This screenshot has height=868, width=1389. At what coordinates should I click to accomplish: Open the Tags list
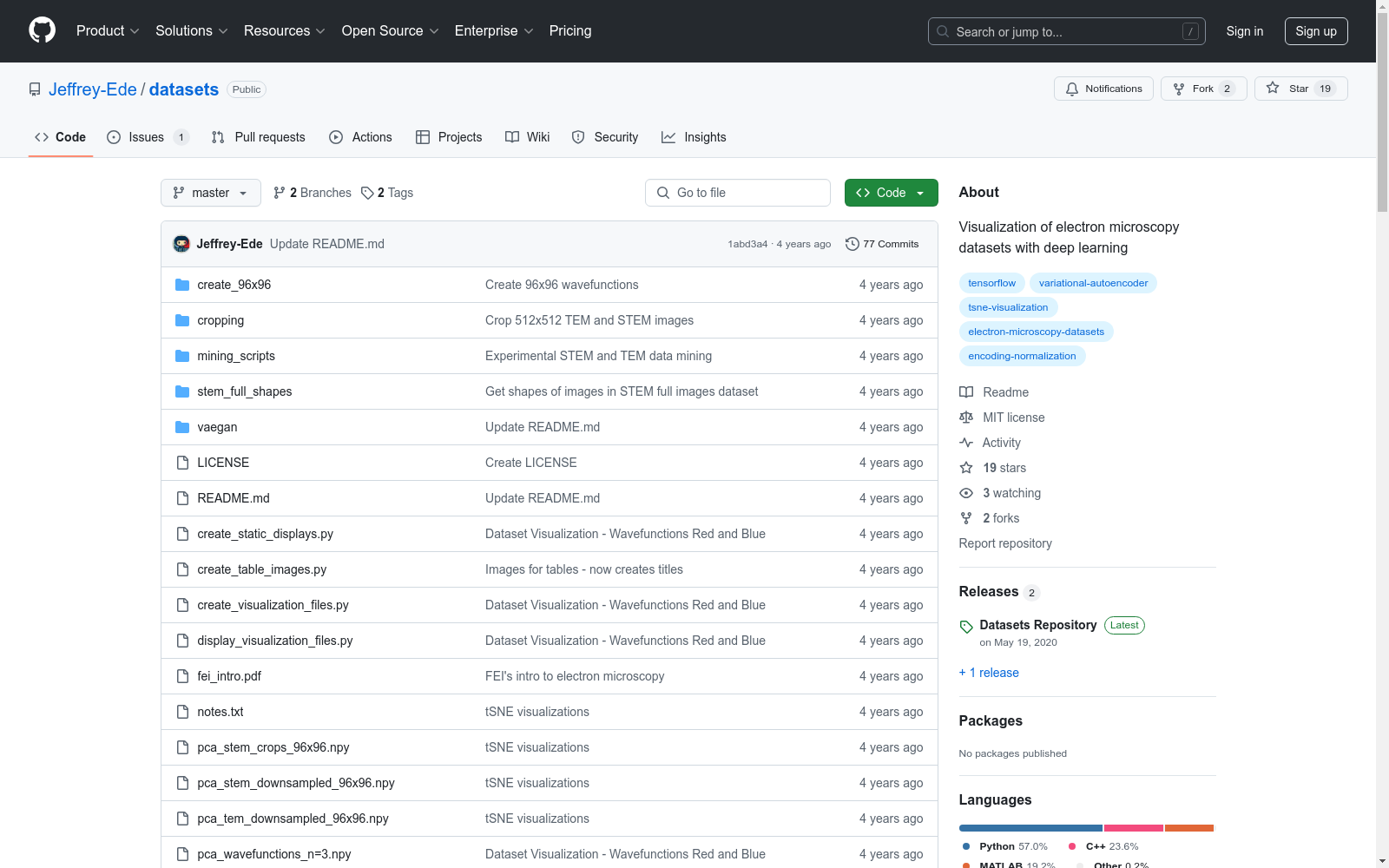(x=388, y=193)
